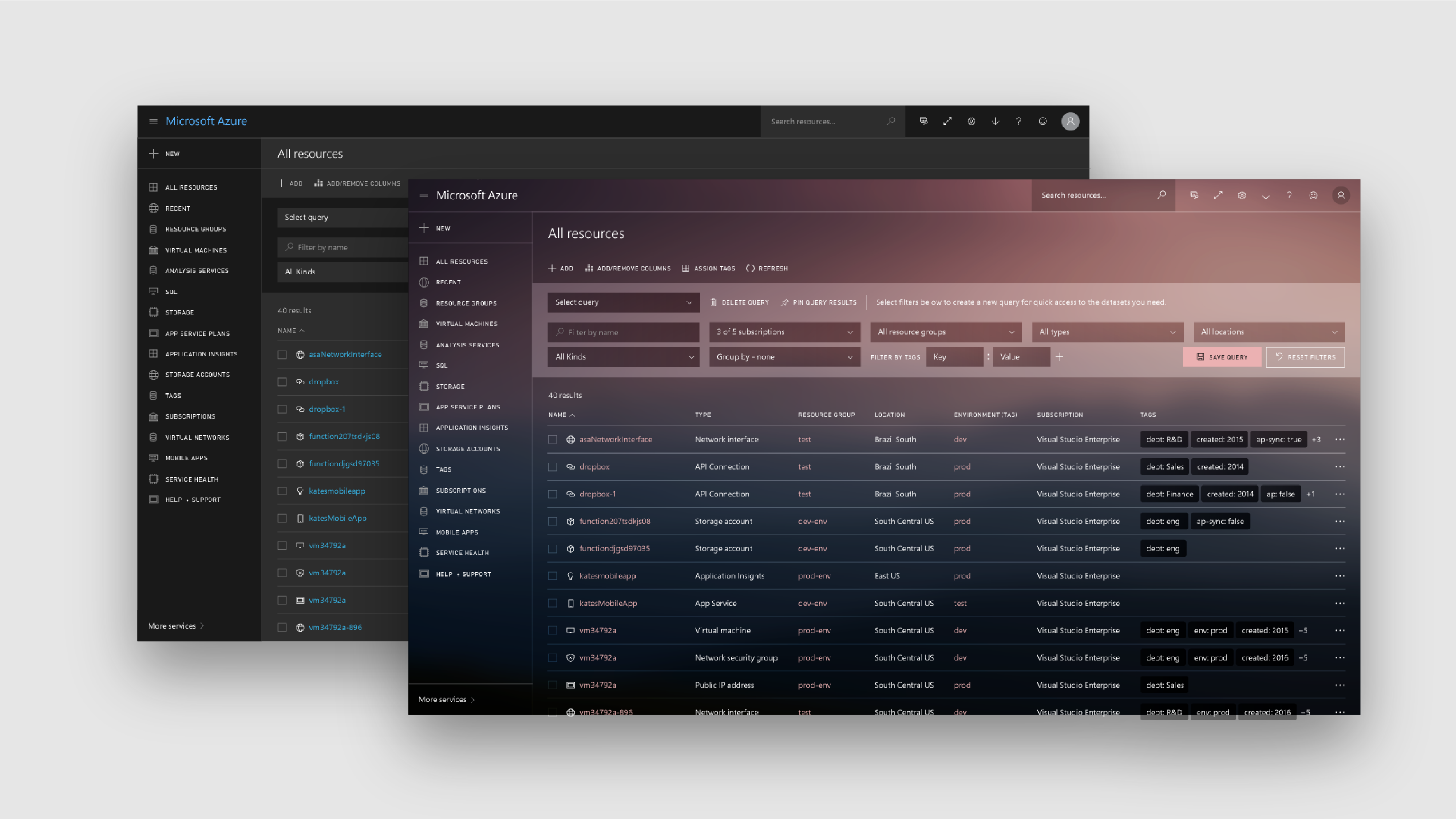The image size is (1456, 819).
Task: Check functiondjgsd97035 checkbox in back window
Action: (282, 463)
